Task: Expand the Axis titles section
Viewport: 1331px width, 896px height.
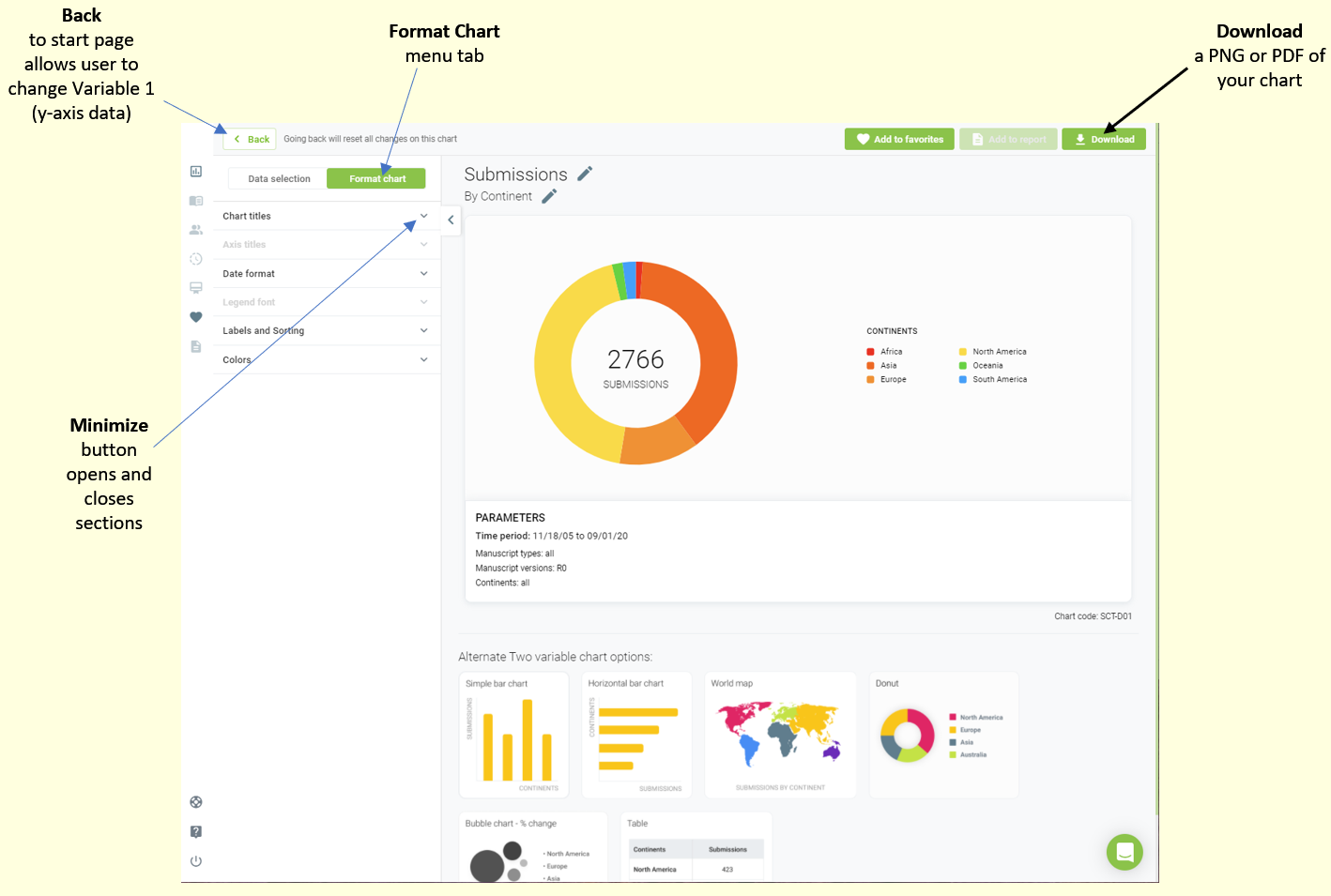Action: tap(327, 245)
